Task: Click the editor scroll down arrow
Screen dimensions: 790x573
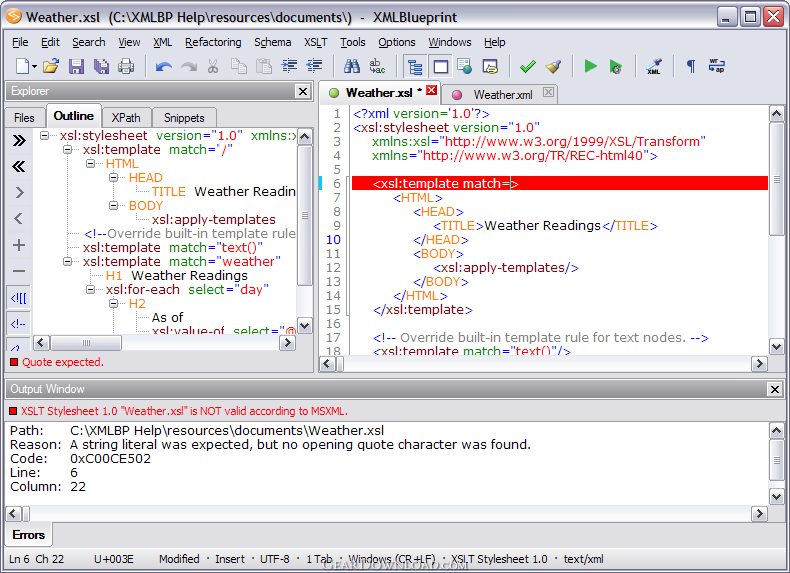Action: [776, 347]
